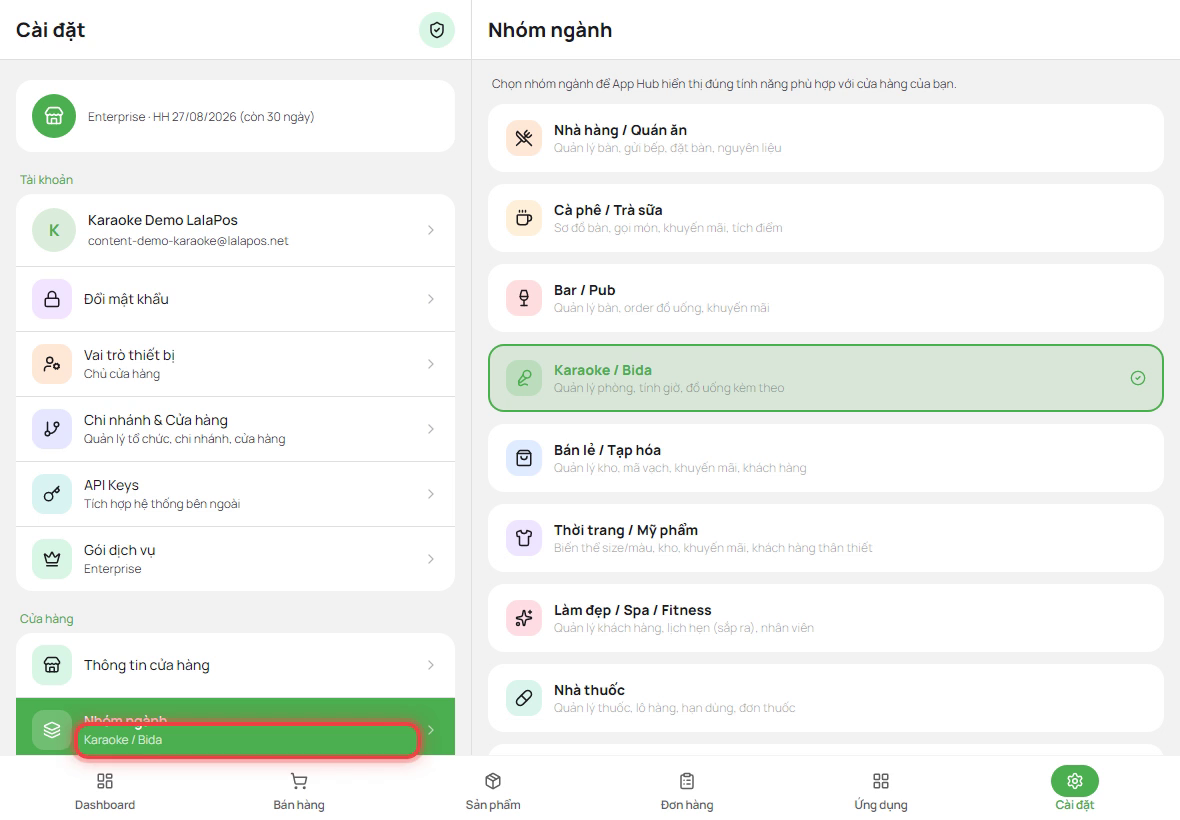Open chevron on Karaoke Demo LalaPos account row
1180x820 pixels.
[430, 230]
